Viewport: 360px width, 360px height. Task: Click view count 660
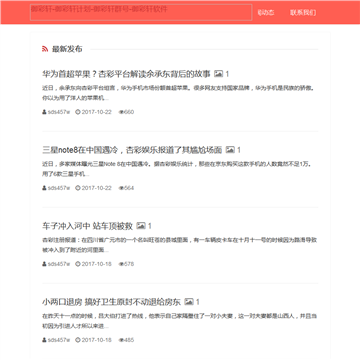[x=129, y=112]
